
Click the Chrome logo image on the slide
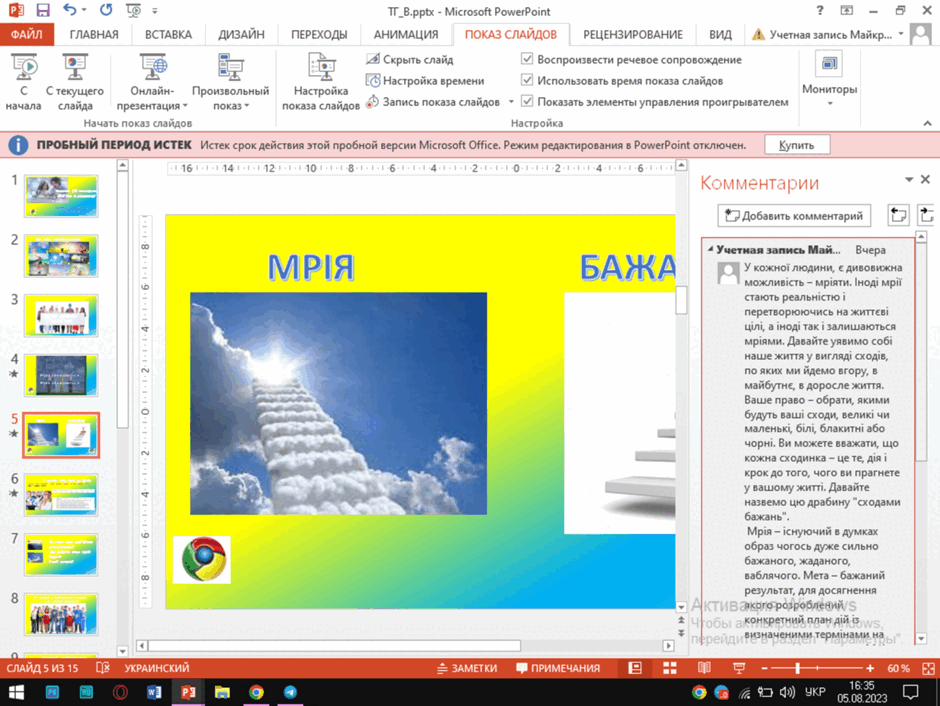202,560
